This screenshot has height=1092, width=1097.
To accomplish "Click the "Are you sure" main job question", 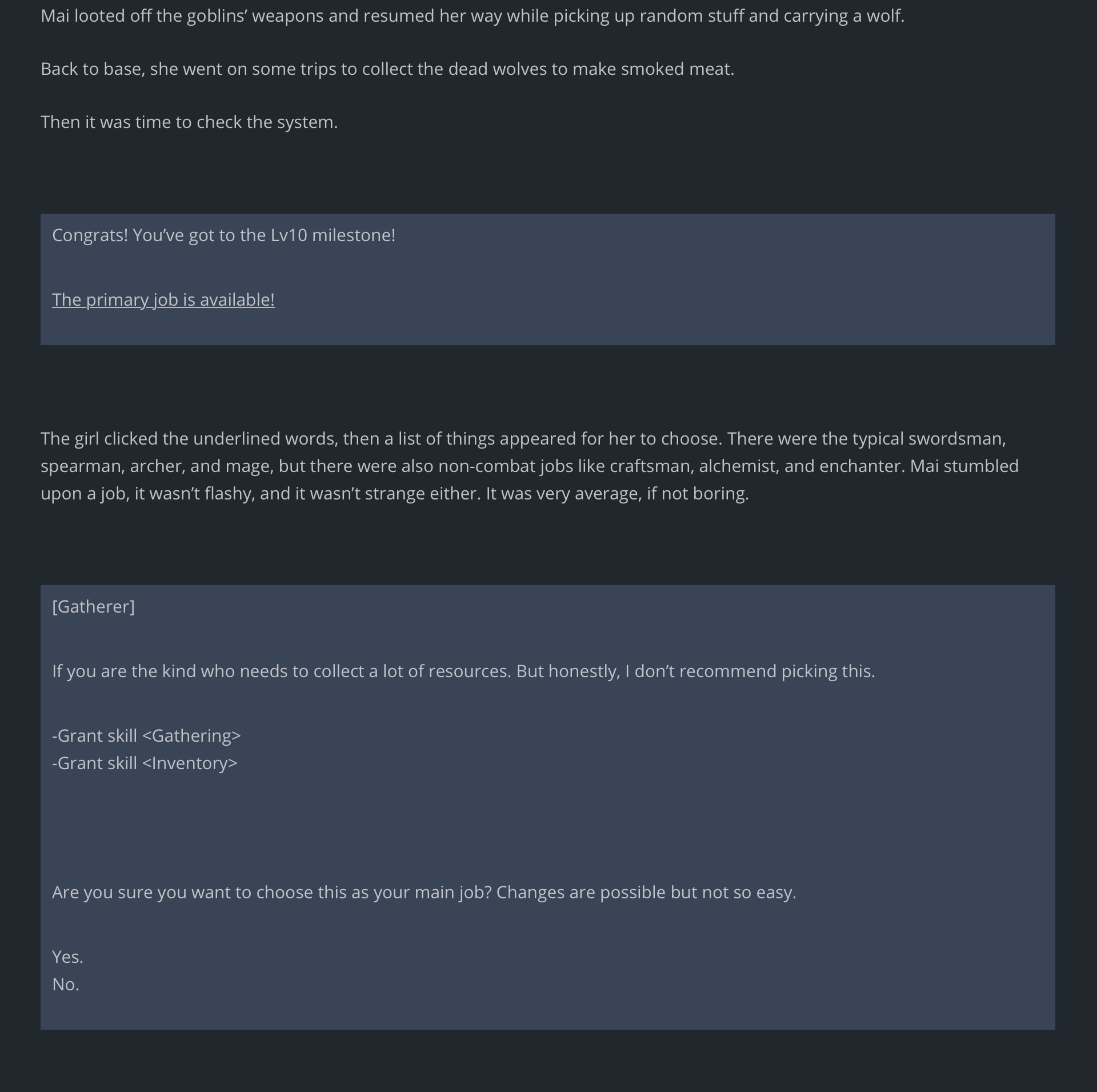I will click(x=424, y=893).
